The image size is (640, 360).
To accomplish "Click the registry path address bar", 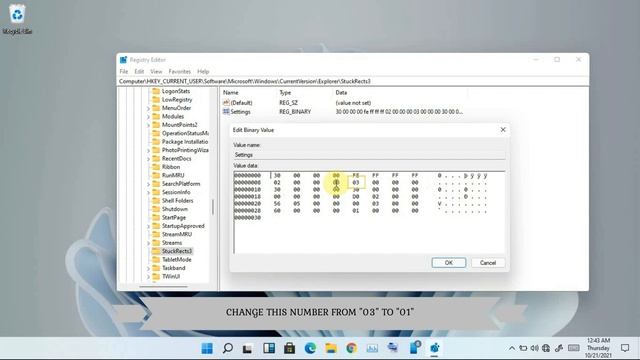I will 353,81.
